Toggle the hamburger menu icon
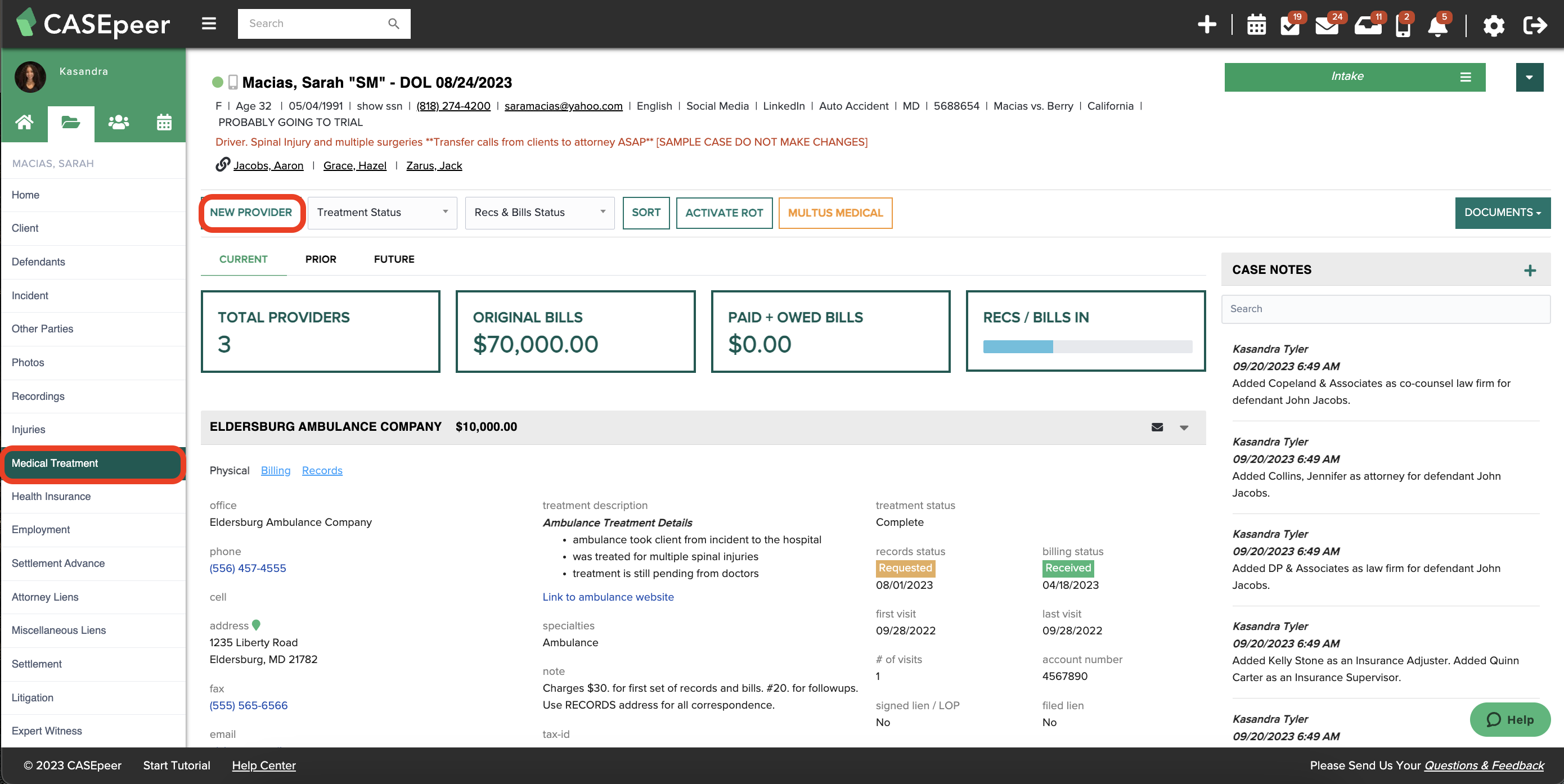The width and height of the screenshot is (1564, 784). tap(209, 24)
